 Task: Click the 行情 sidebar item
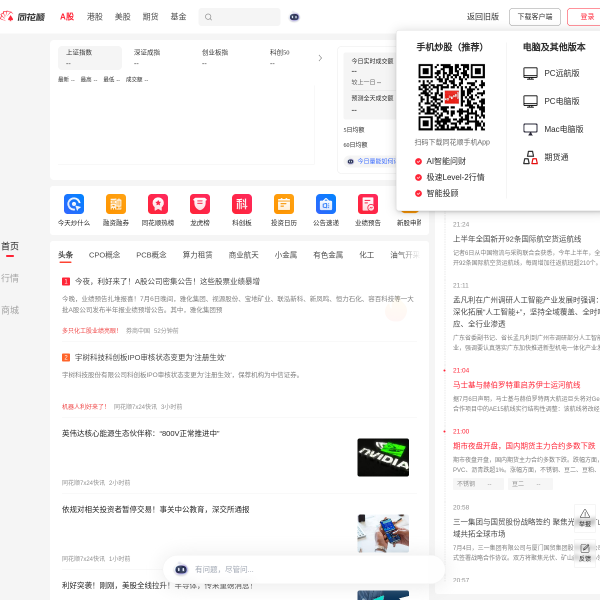(10, 278)
